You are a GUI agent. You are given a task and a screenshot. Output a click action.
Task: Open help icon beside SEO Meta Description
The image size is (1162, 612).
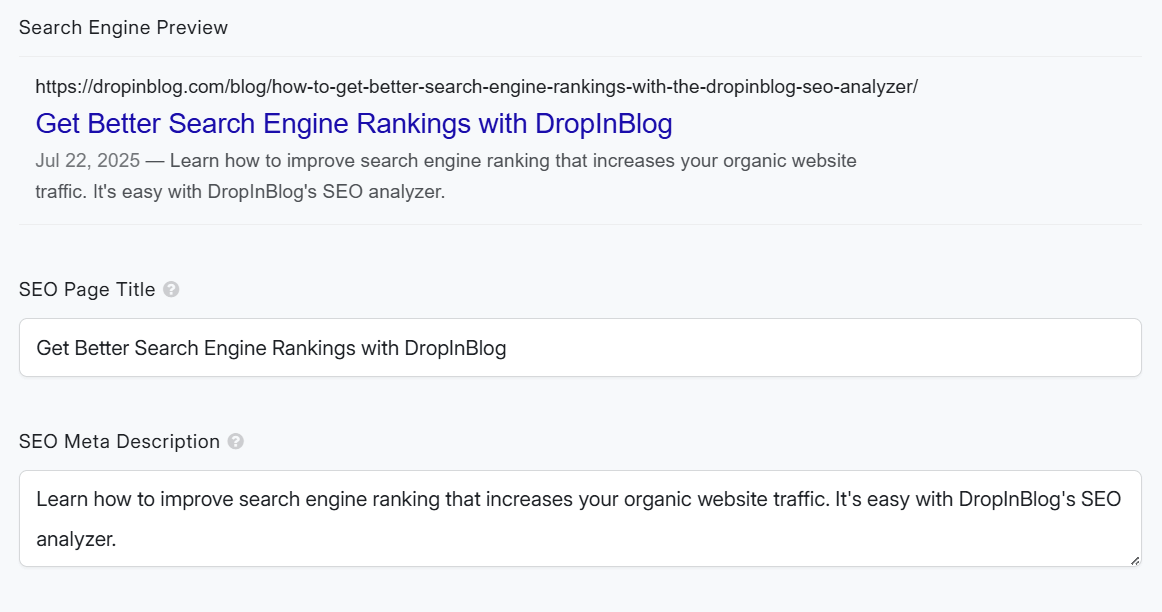[236, 442]
